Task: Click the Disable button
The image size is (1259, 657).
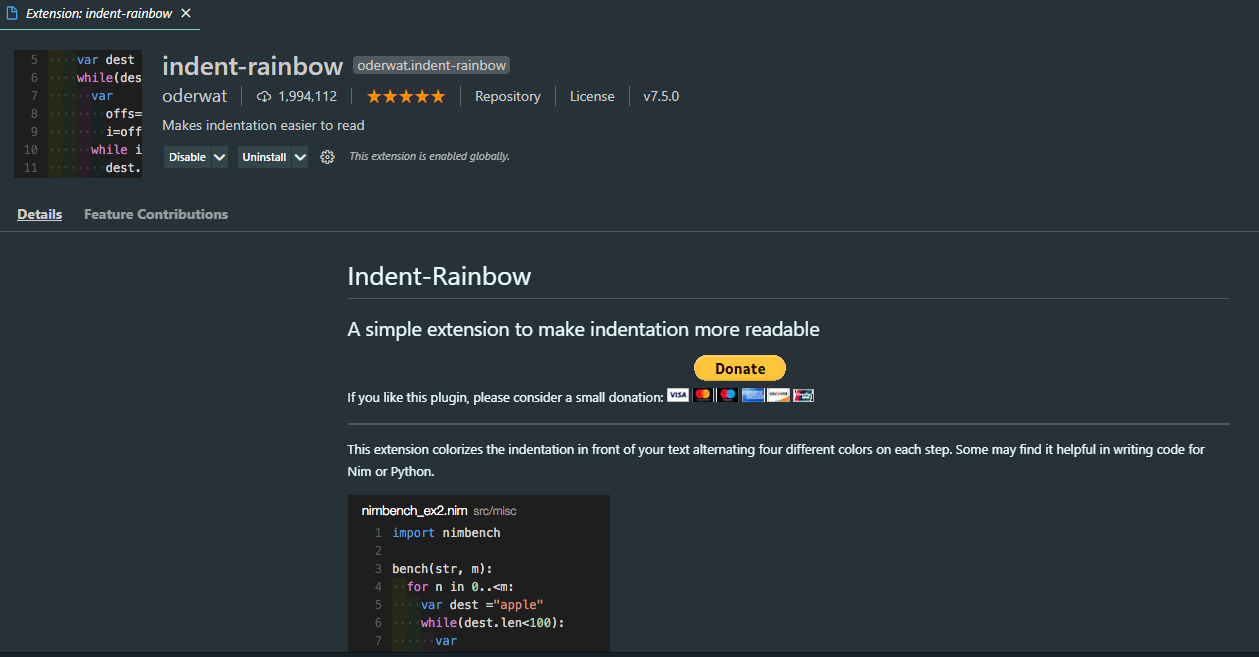Action: point(187,157)
